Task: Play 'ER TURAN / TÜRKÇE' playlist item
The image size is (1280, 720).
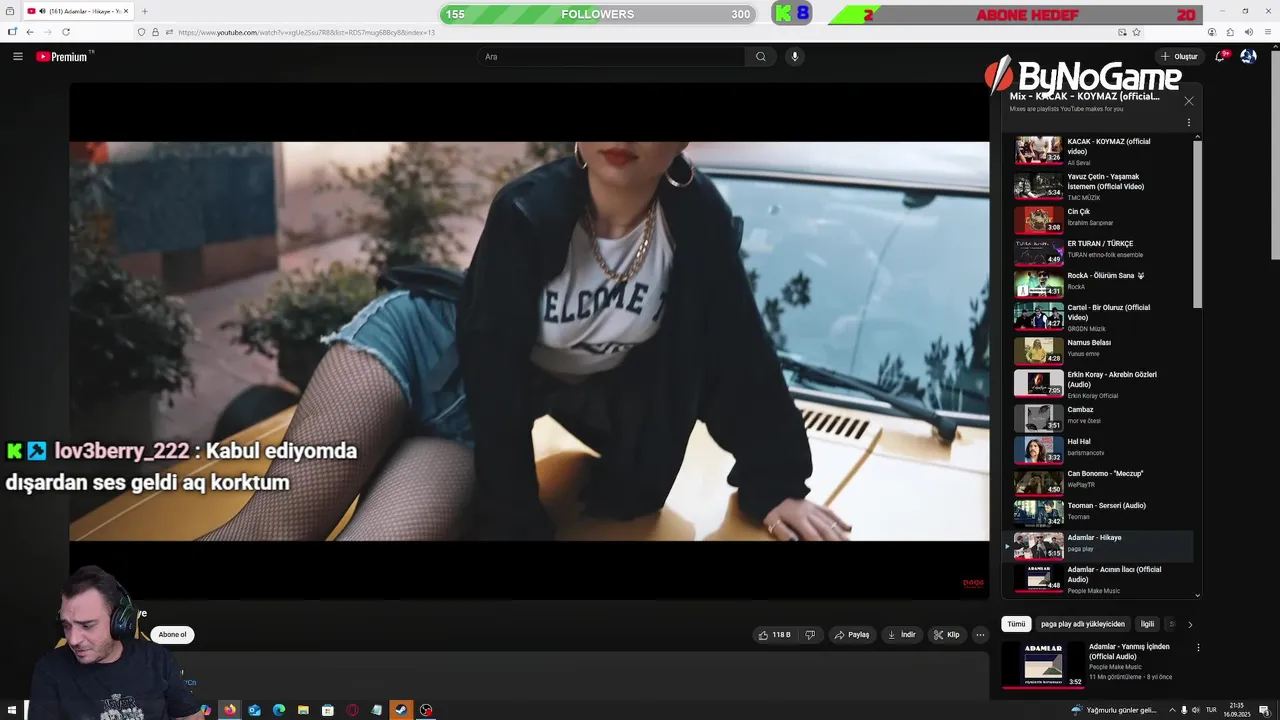Action: pyautogui.click(x=1098, y=251)
